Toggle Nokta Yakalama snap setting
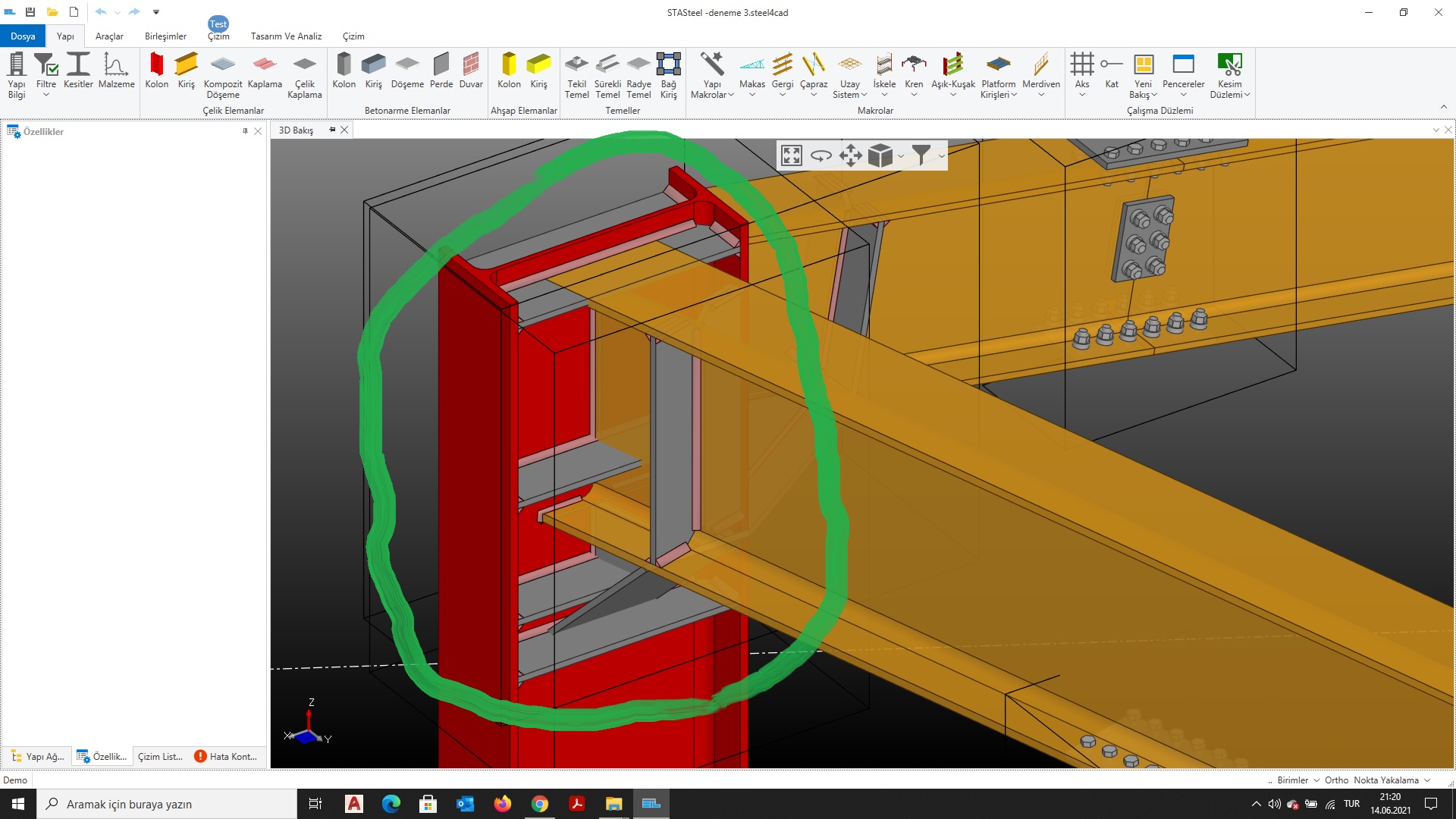 tap(1385, 780)
